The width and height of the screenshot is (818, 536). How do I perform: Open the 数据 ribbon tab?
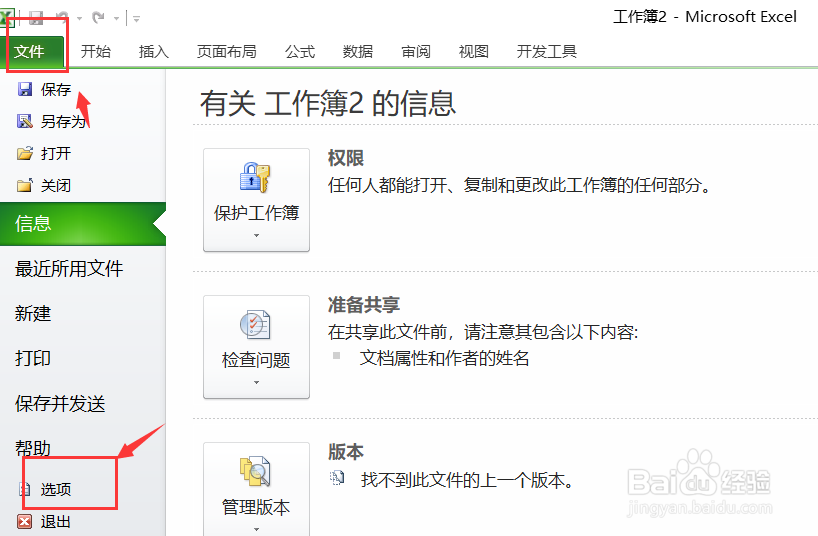[358, 52]
